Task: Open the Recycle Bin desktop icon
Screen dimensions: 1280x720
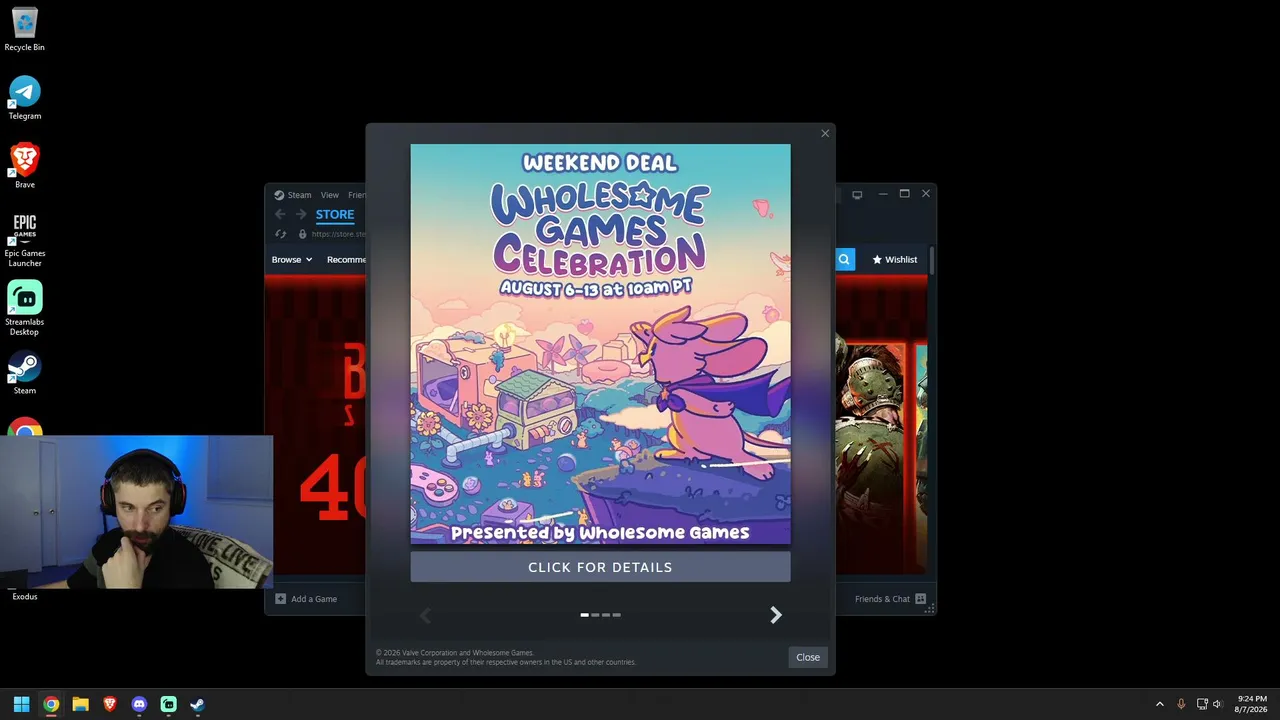Action: click(x=25, y=29)
